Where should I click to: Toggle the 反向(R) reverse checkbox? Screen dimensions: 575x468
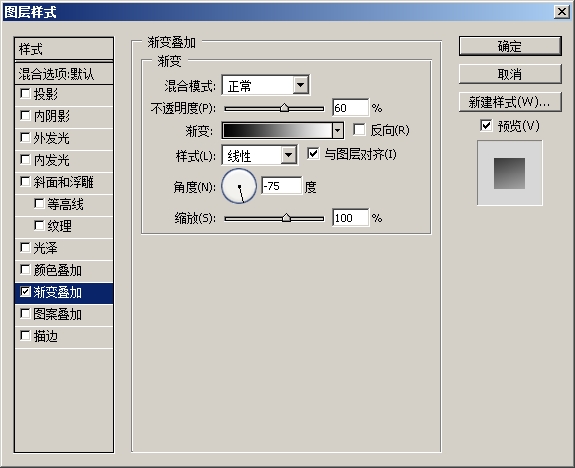pyautogui.click(x=359, y=129)
